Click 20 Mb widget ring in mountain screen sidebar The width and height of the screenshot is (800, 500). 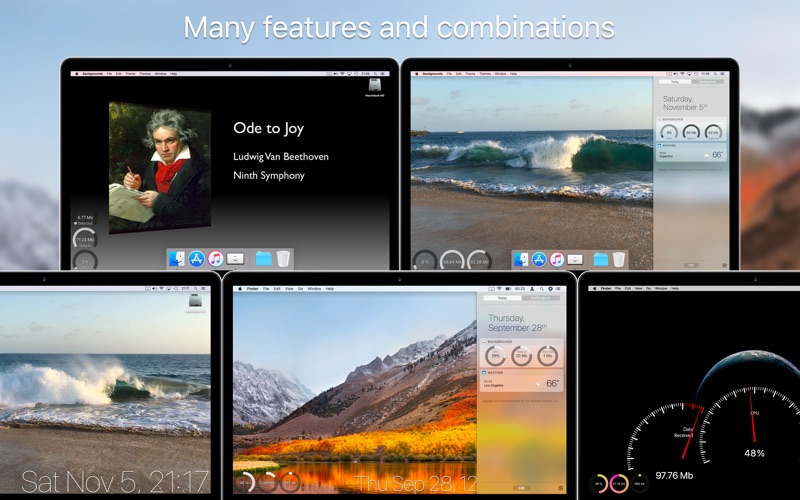[x=521, y=356]
